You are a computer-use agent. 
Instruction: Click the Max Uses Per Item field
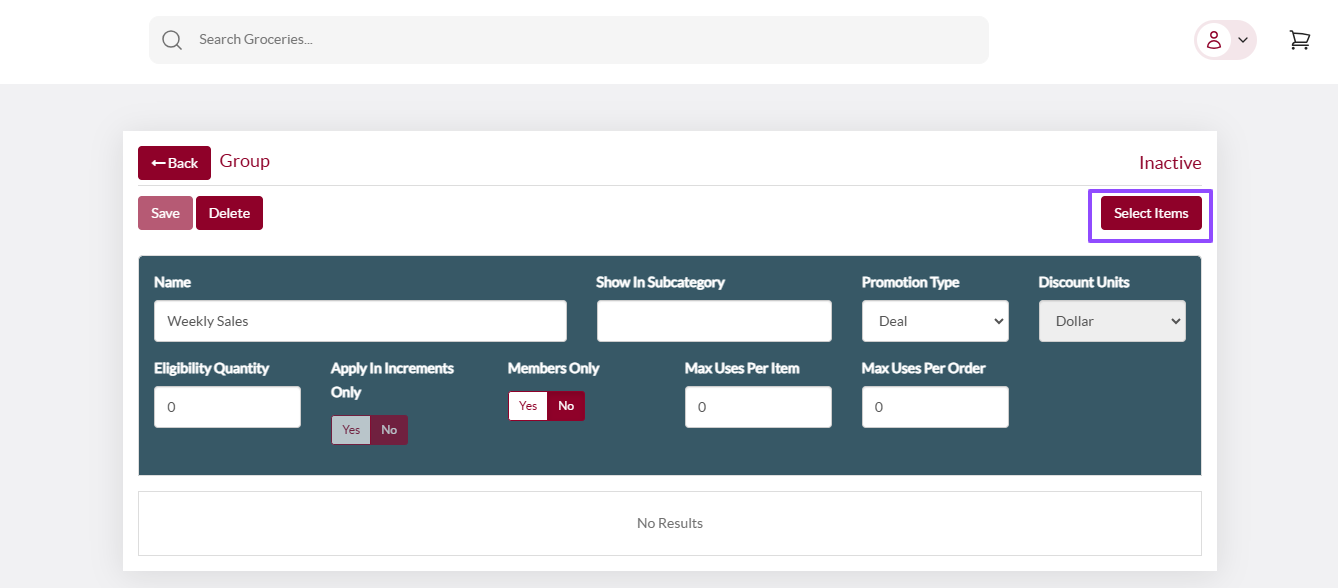tap(758, 407)
